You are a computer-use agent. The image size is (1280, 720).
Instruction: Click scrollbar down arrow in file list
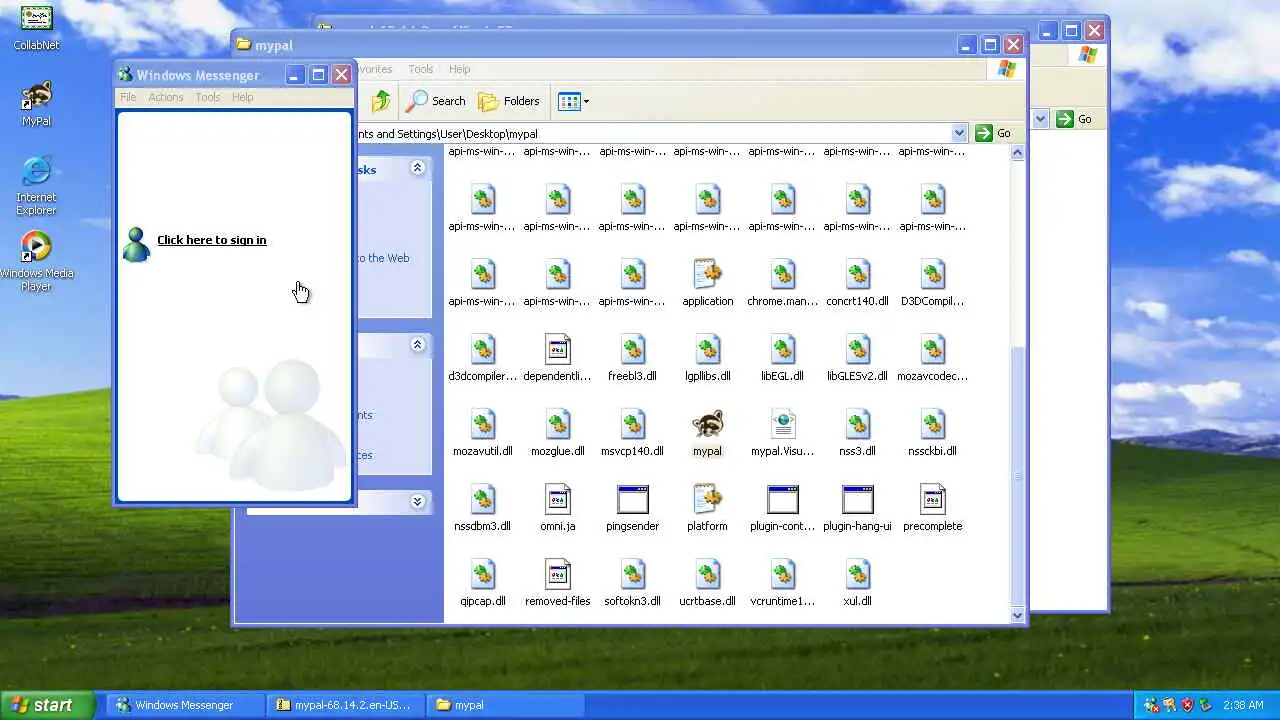click(x=1018, y=615)
